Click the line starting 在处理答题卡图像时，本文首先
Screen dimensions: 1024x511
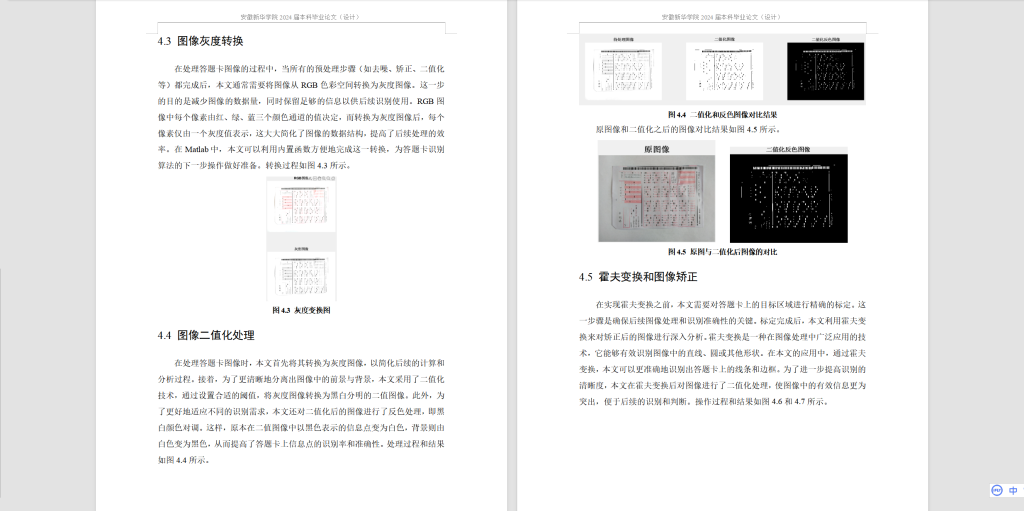coord(310,363)
